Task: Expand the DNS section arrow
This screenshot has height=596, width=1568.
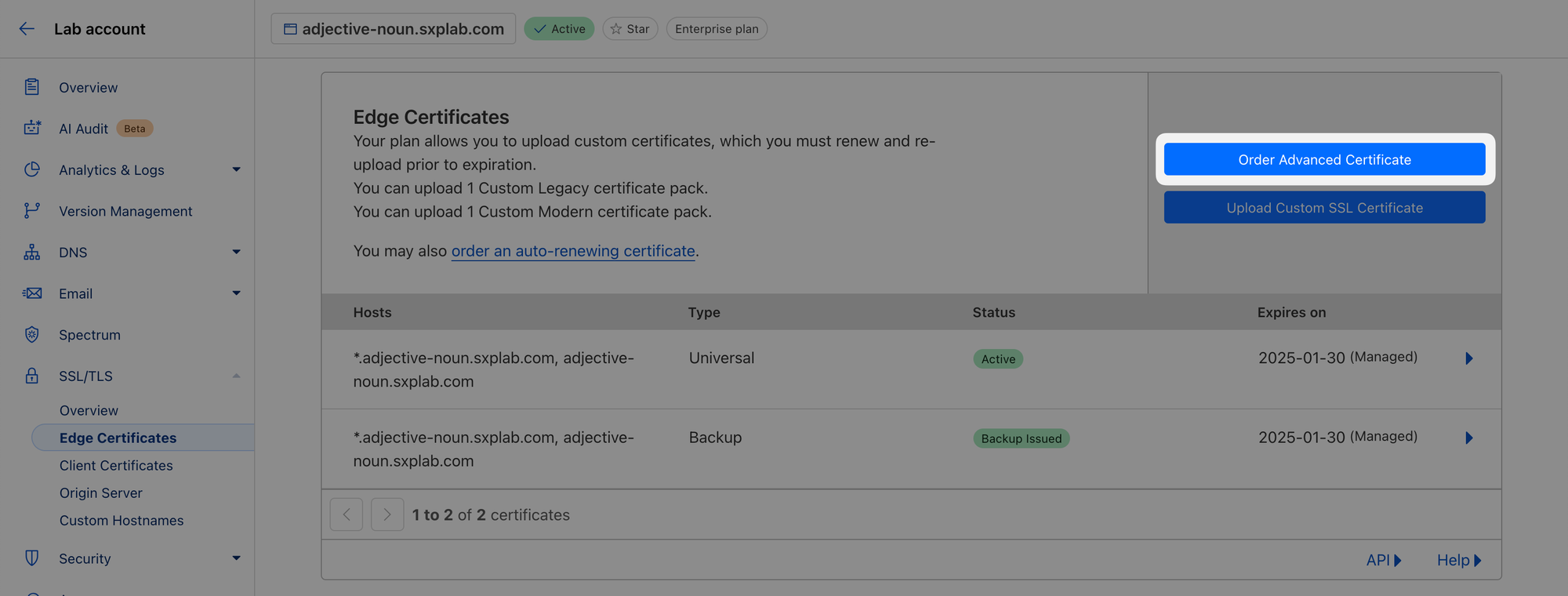Action: click(236, 252)
